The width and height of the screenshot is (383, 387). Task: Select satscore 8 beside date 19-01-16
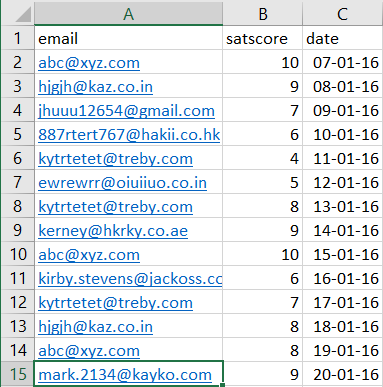point(263,350)
